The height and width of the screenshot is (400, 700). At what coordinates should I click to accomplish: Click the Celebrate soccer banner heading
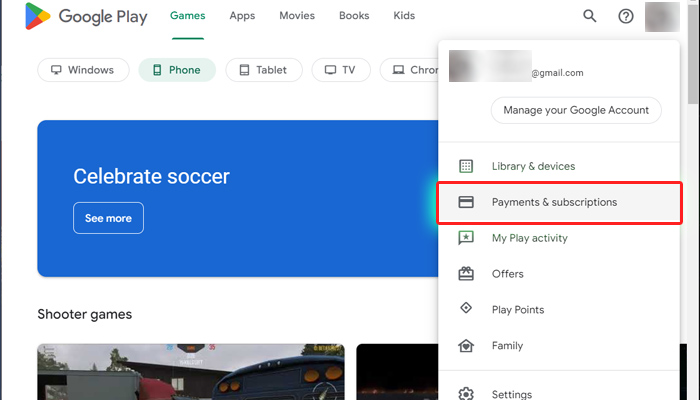[151, 176]
